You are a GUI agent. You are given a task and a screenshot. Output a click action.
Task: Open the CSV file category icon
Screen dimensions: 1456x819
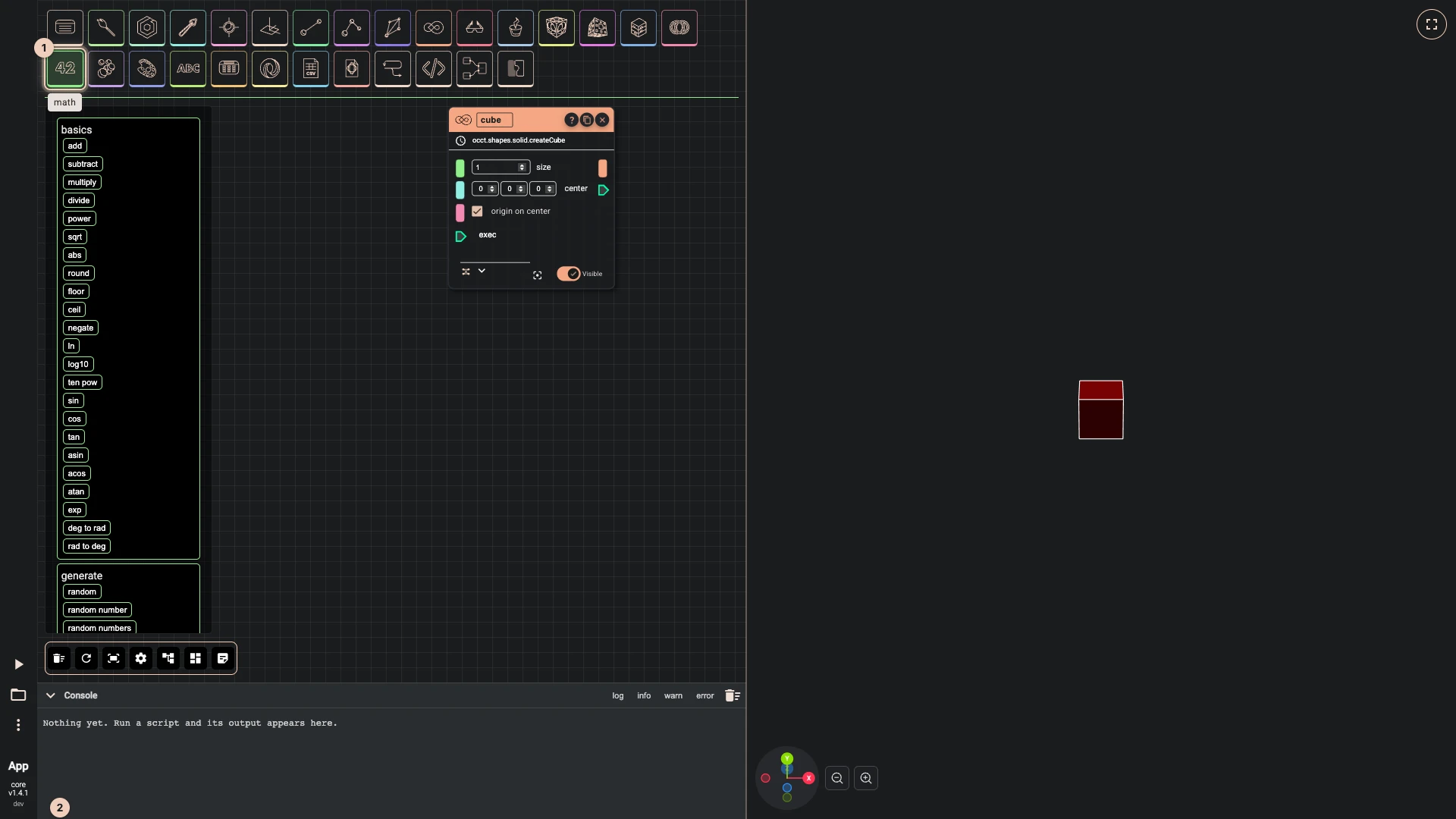click(x=311, y=68)
